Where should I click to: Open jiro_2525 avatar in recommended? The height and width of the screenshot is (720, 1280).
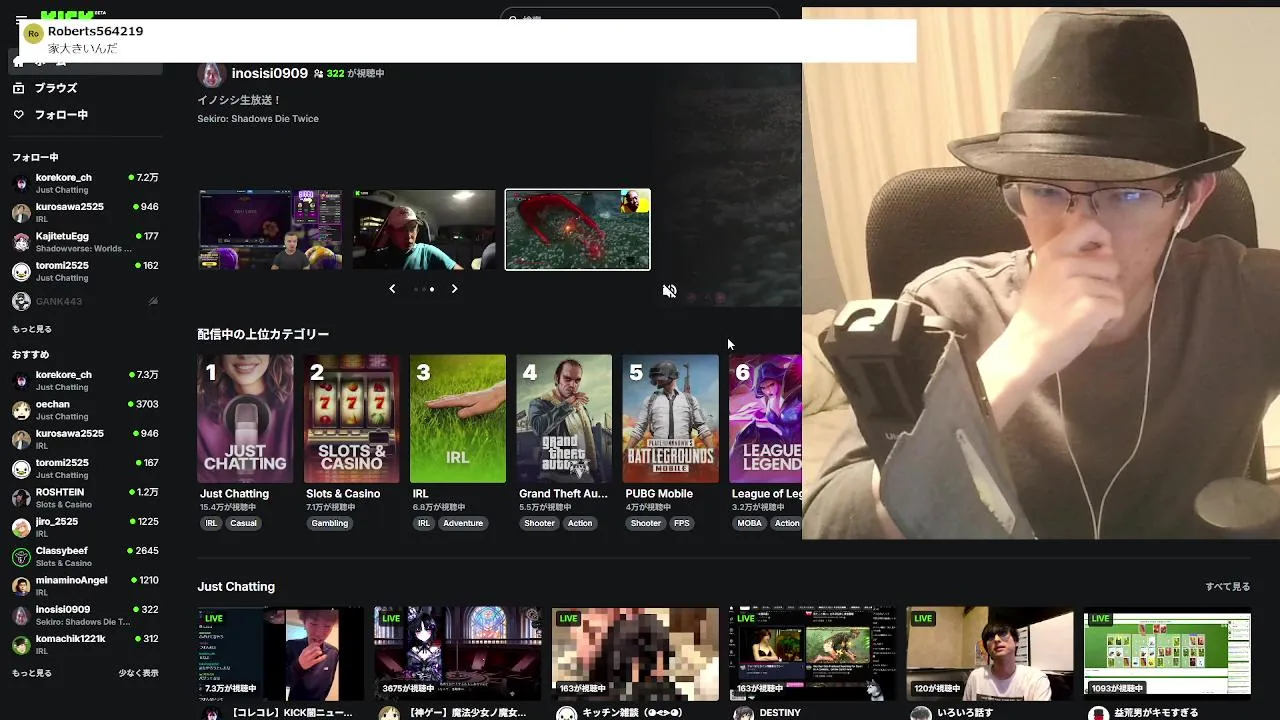pyautogui.click(x=21, y=527)
